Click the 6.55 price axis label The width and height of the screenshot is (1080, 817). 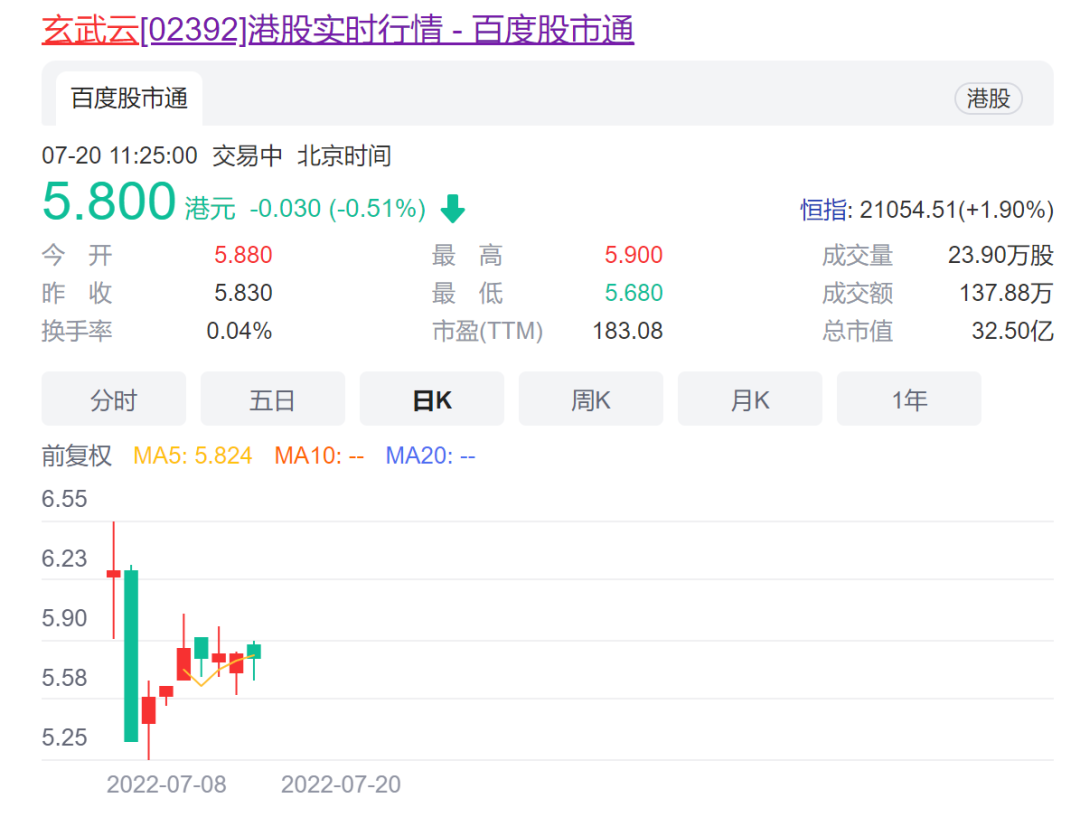tap(64, 499)
